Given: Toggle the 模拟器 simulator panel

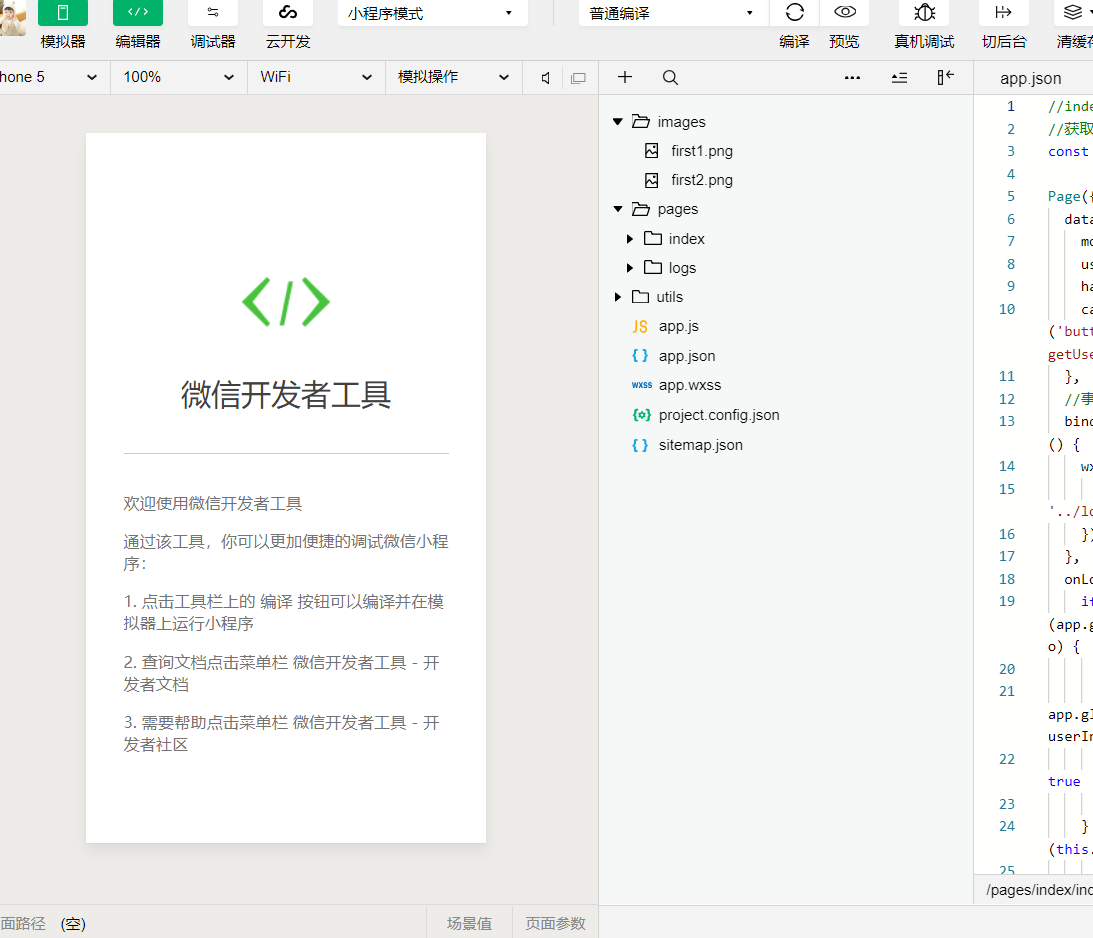Looking at the screenshot, I should pyautogui.click(x=63, y=13).
